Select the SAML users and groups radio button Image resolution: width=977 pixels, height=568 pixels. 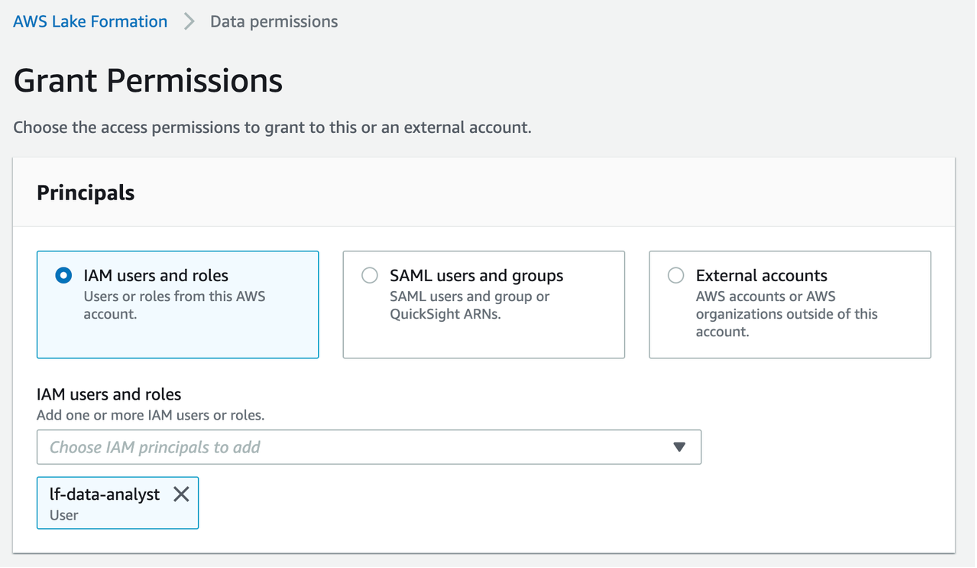point(370,276)
